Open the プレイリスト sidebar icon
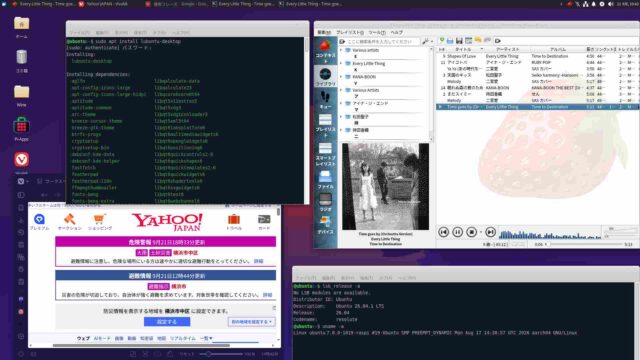This screenshot has height=360, width=640. tap(325, 125)
